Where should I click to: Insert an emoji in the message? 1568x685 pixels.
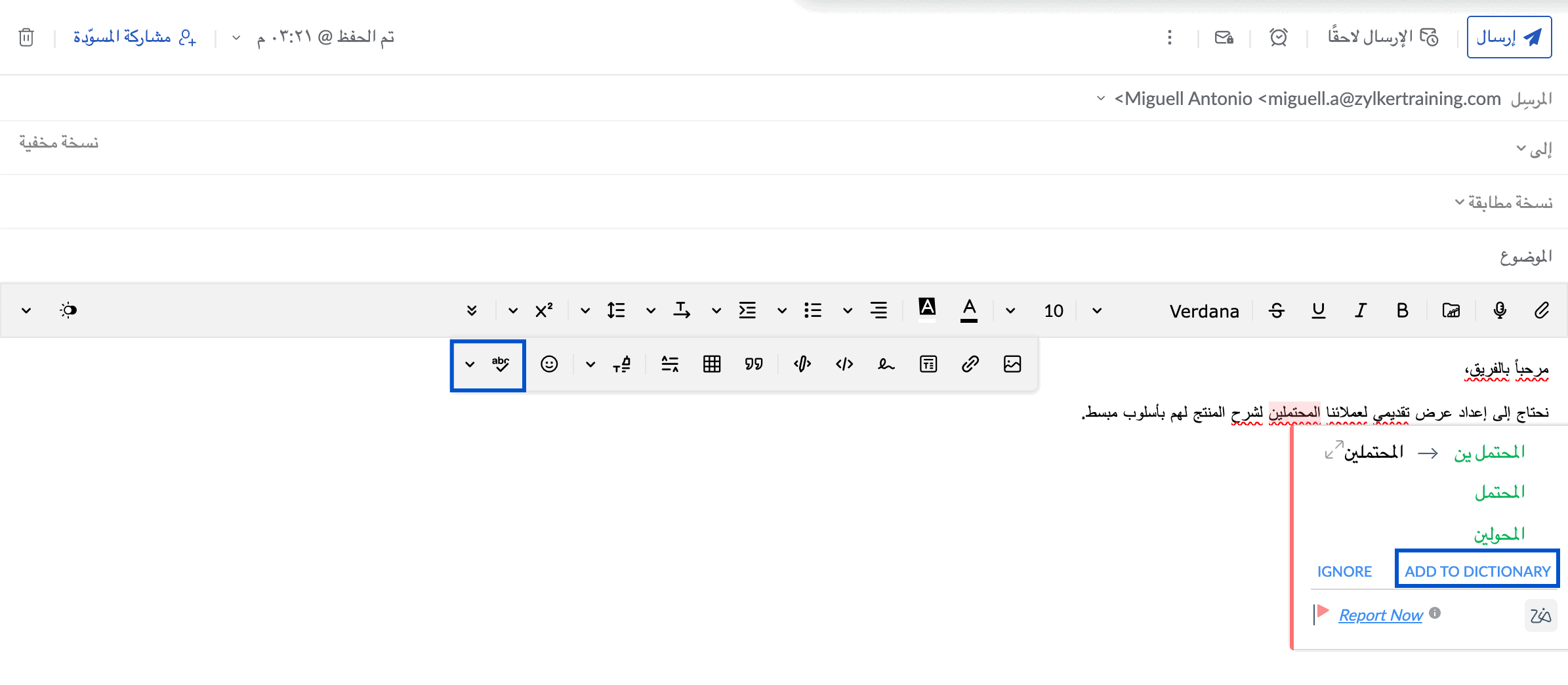[x=550, y=363]
